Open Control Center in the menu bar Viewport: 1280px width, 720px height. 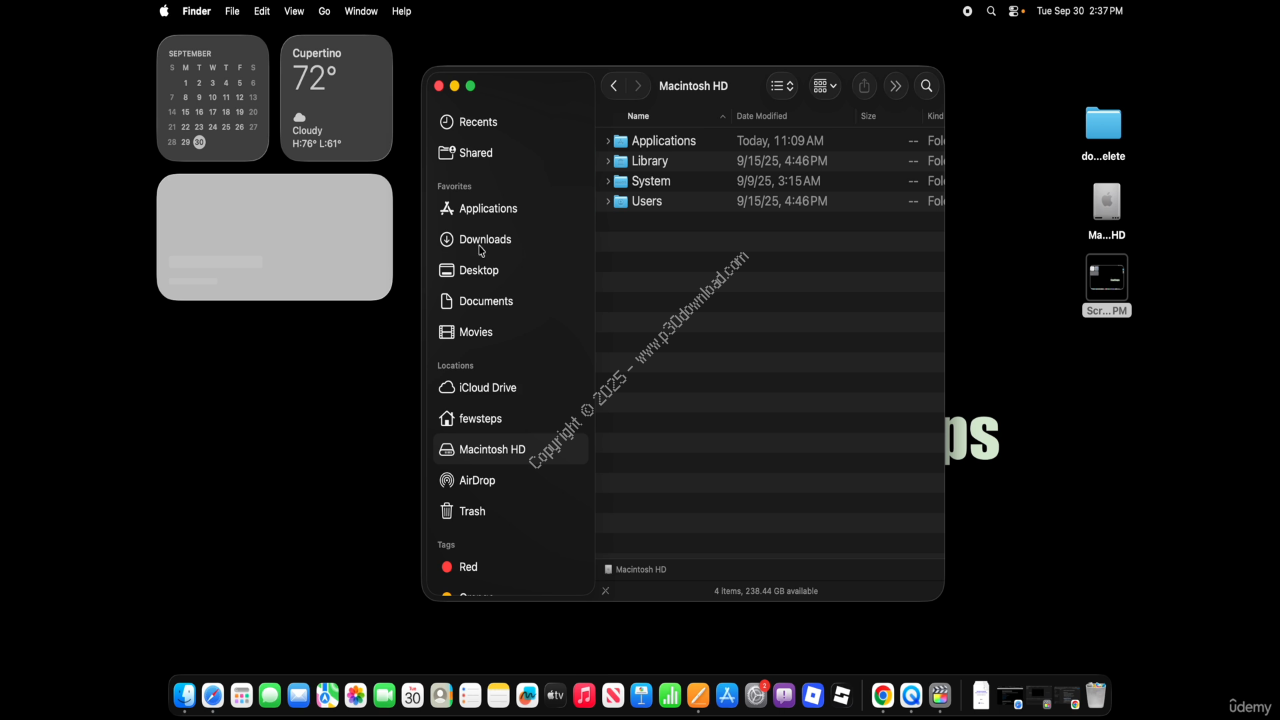1015,11
